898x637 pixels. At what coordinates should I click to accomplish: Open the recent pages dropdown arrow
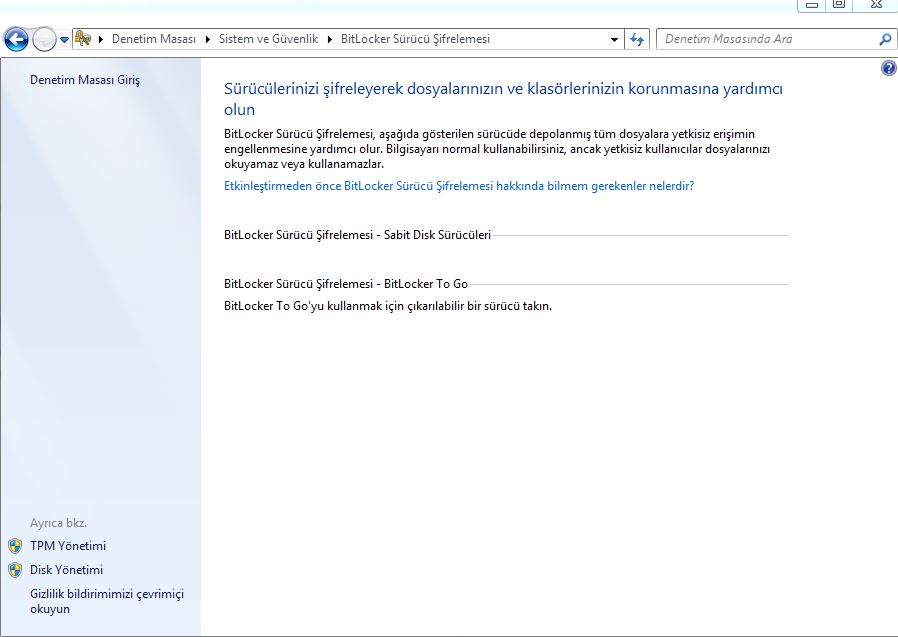coord(65,40)
